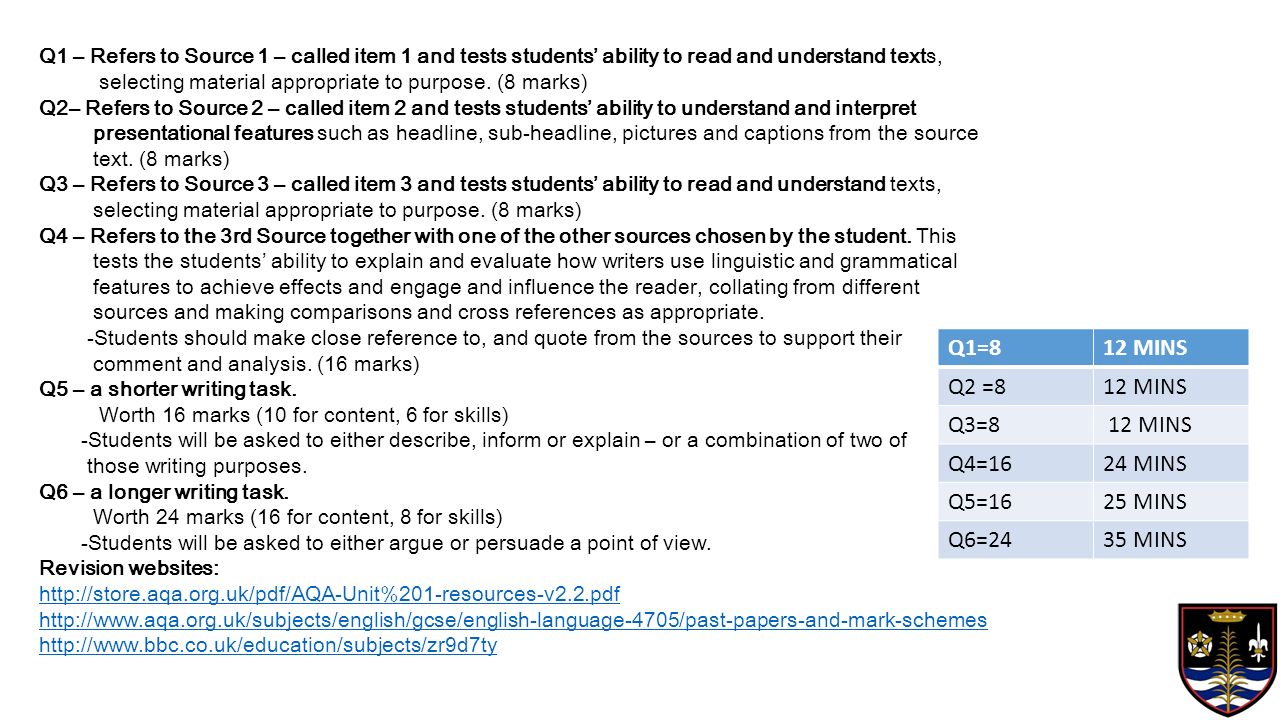
Task: Click the Revision websites heading
Action: (x=128, y=569)
